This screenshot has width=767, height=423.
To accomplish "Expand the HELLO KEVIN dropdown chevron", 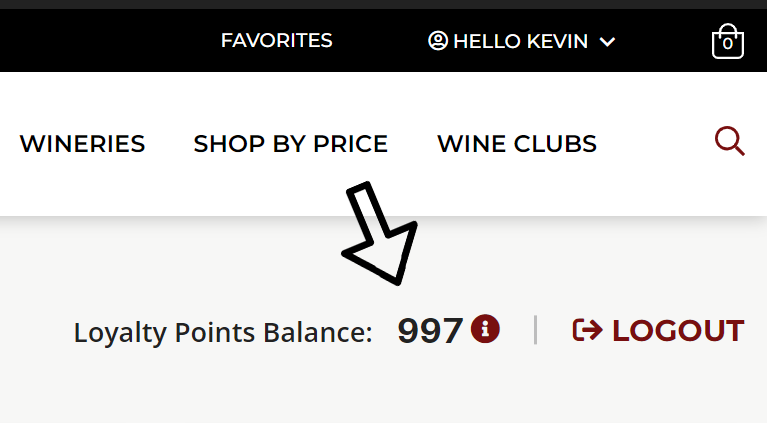I will click(x=607, y=42).
